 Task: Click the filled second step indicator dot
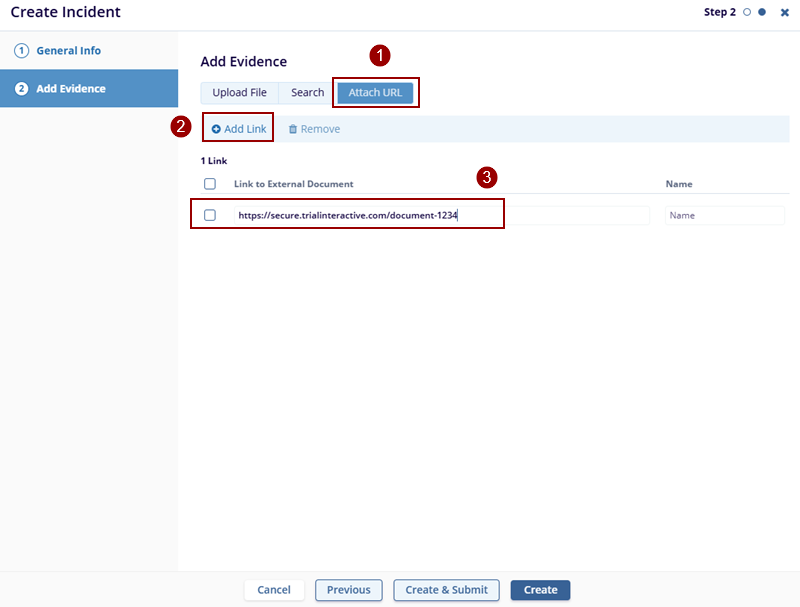762,13
